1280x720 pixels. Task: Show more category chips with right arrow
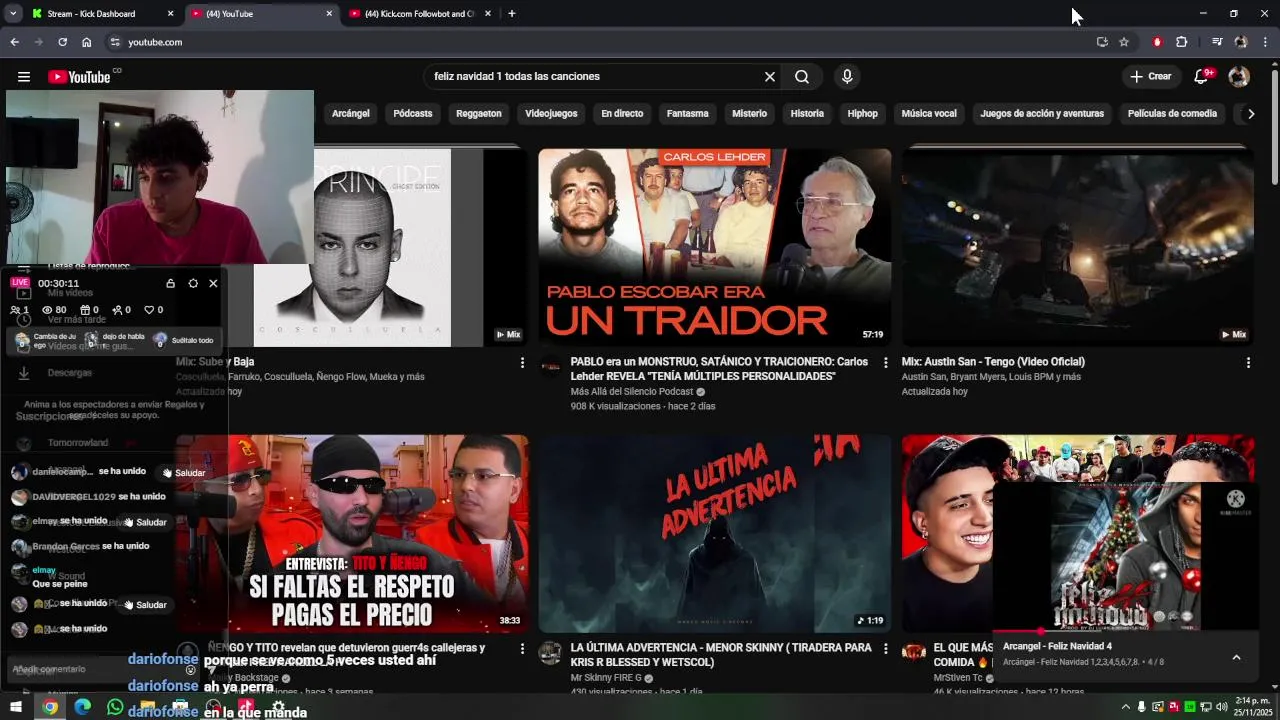1250,114
